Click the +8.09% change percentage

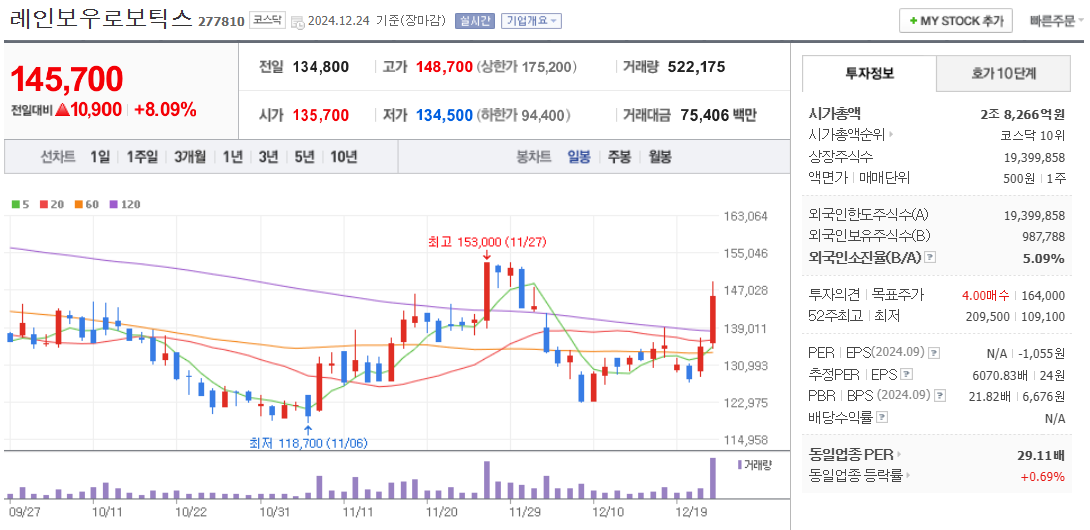click(x=165, y=109)
